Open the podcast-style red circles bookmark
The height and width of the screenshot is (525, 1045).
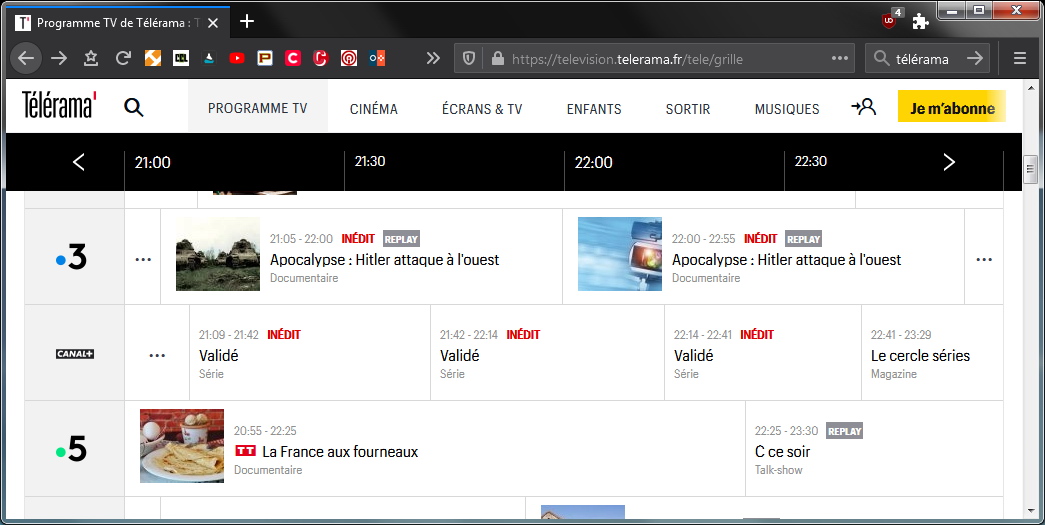tap(349, 58)
